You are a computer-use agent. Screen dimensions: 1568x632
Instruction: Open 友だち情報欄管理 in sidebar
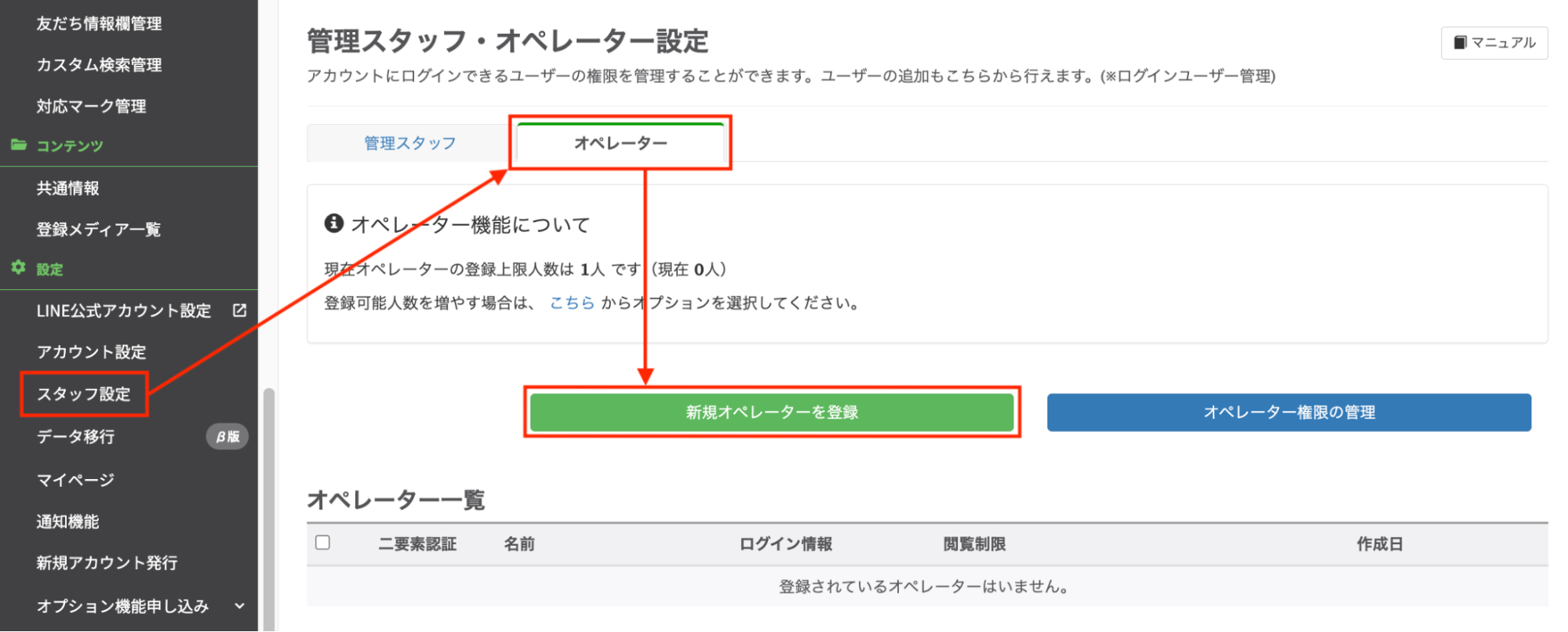(99, 24)
